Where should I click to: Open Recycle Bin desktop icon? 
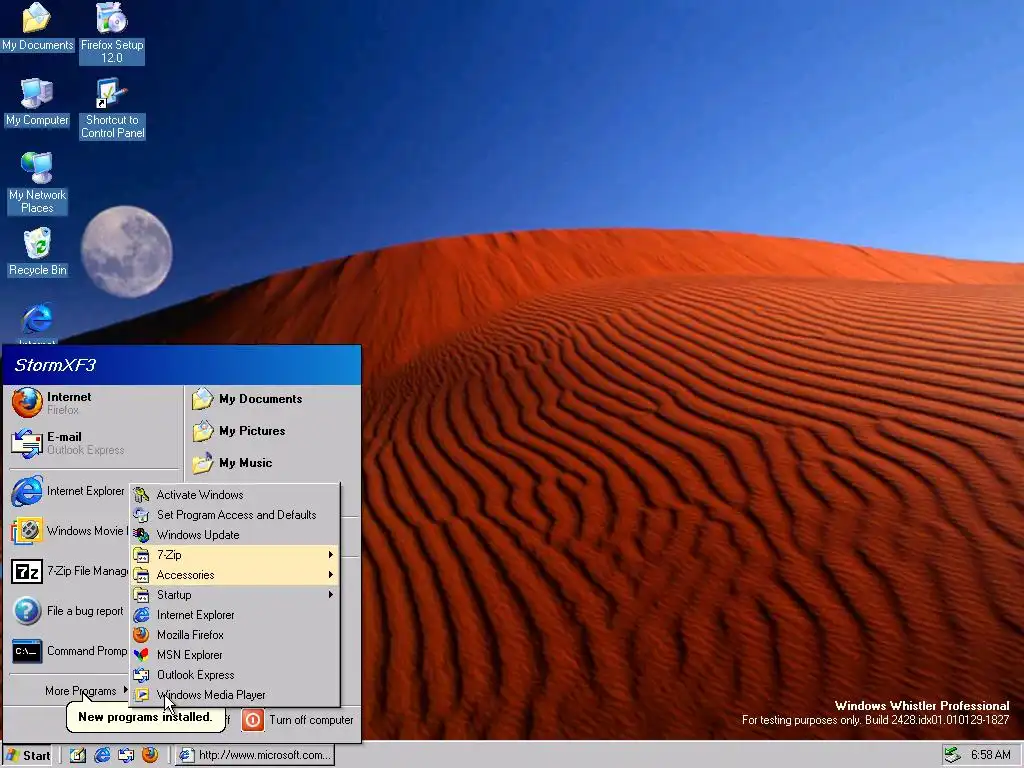pyautogui.click(x=37, y=252)
